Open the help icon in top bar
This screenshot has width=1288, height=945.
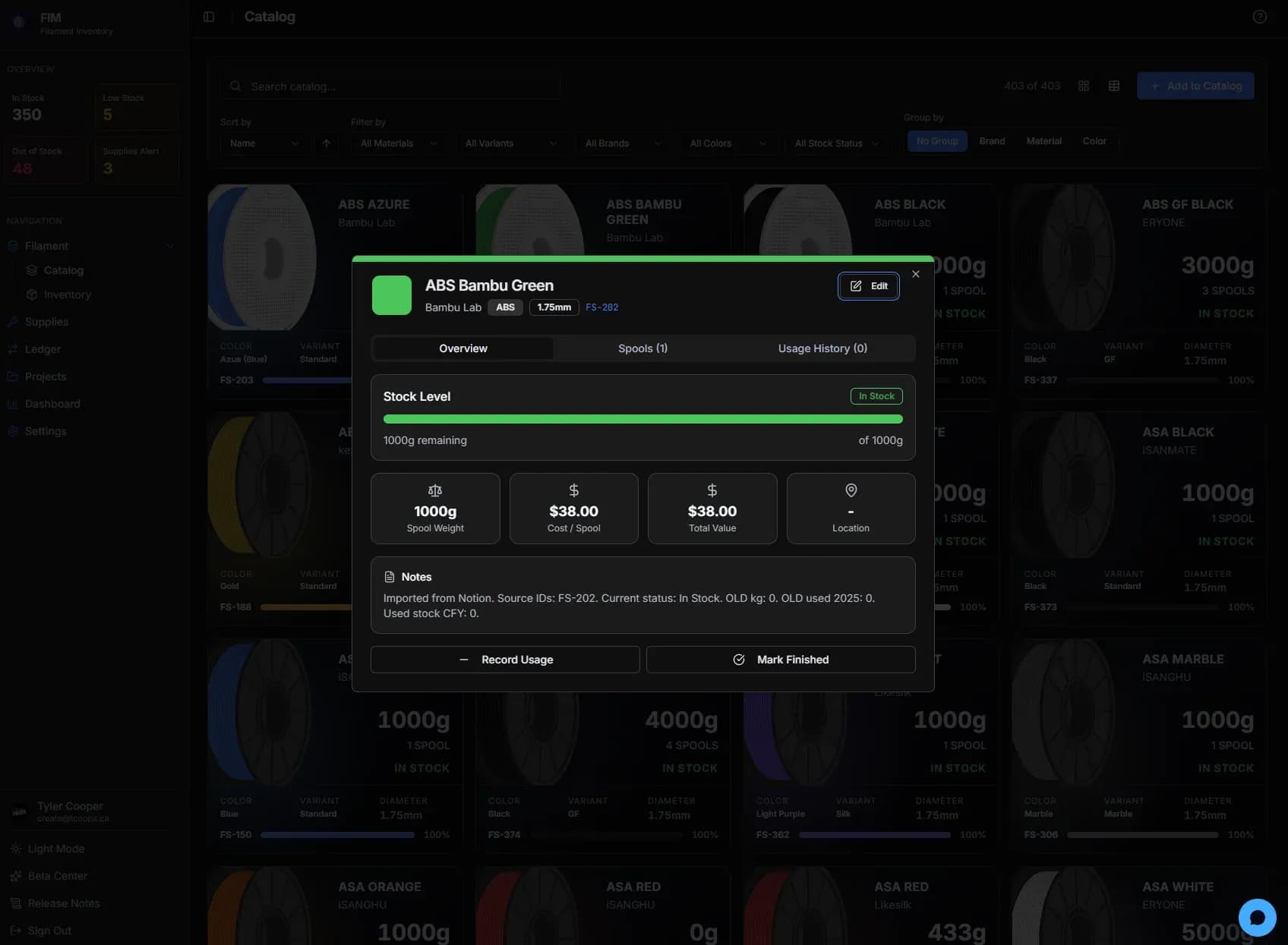click(1260, 17)
